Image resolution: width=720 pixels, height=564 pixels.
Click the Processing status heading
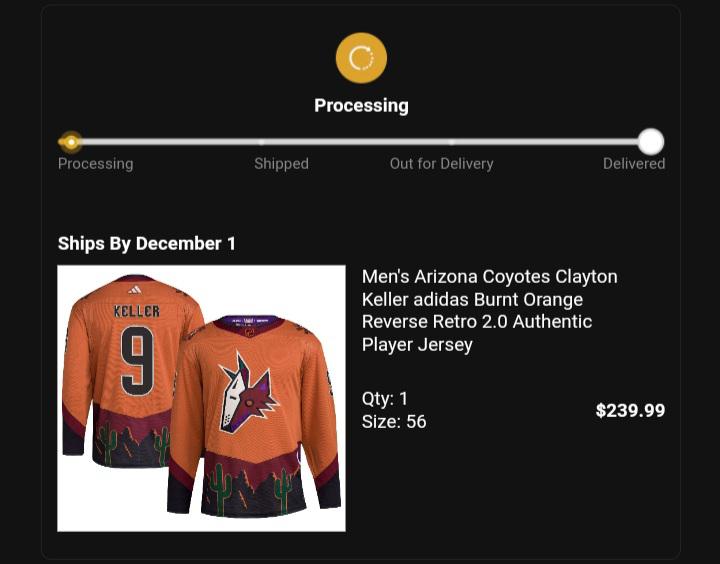coord(361,106)
